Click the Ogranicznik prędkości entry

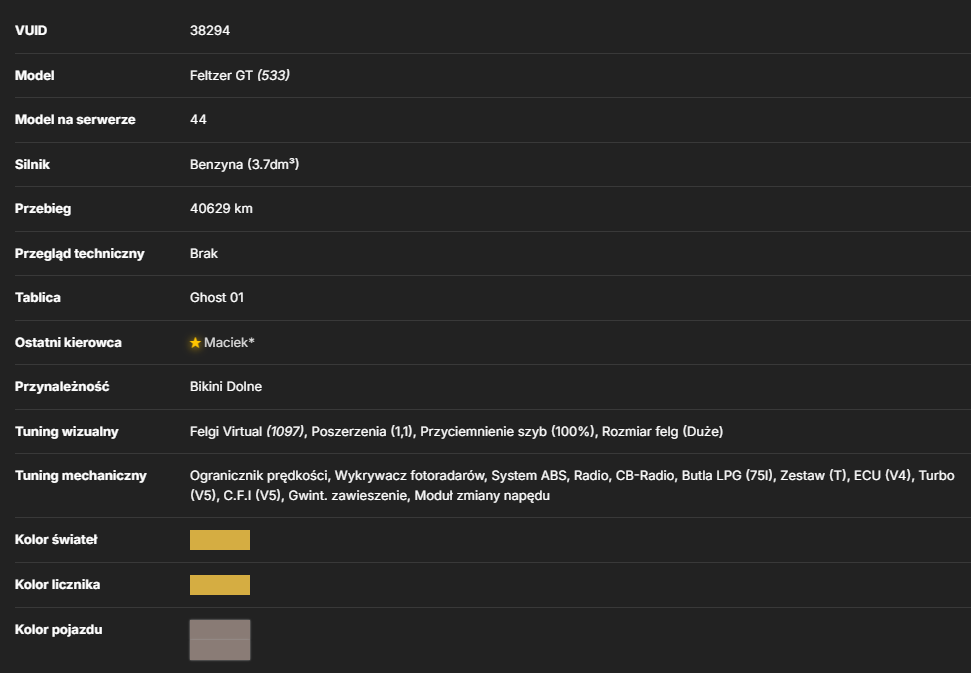click(x=259, y=475)
